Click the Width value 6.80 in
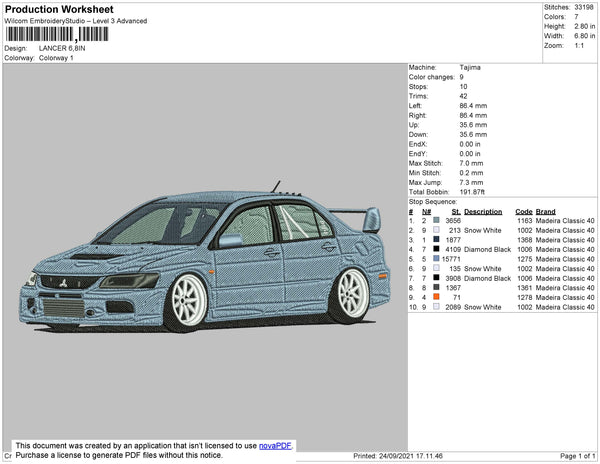The image size is (600, 464). 585,36
